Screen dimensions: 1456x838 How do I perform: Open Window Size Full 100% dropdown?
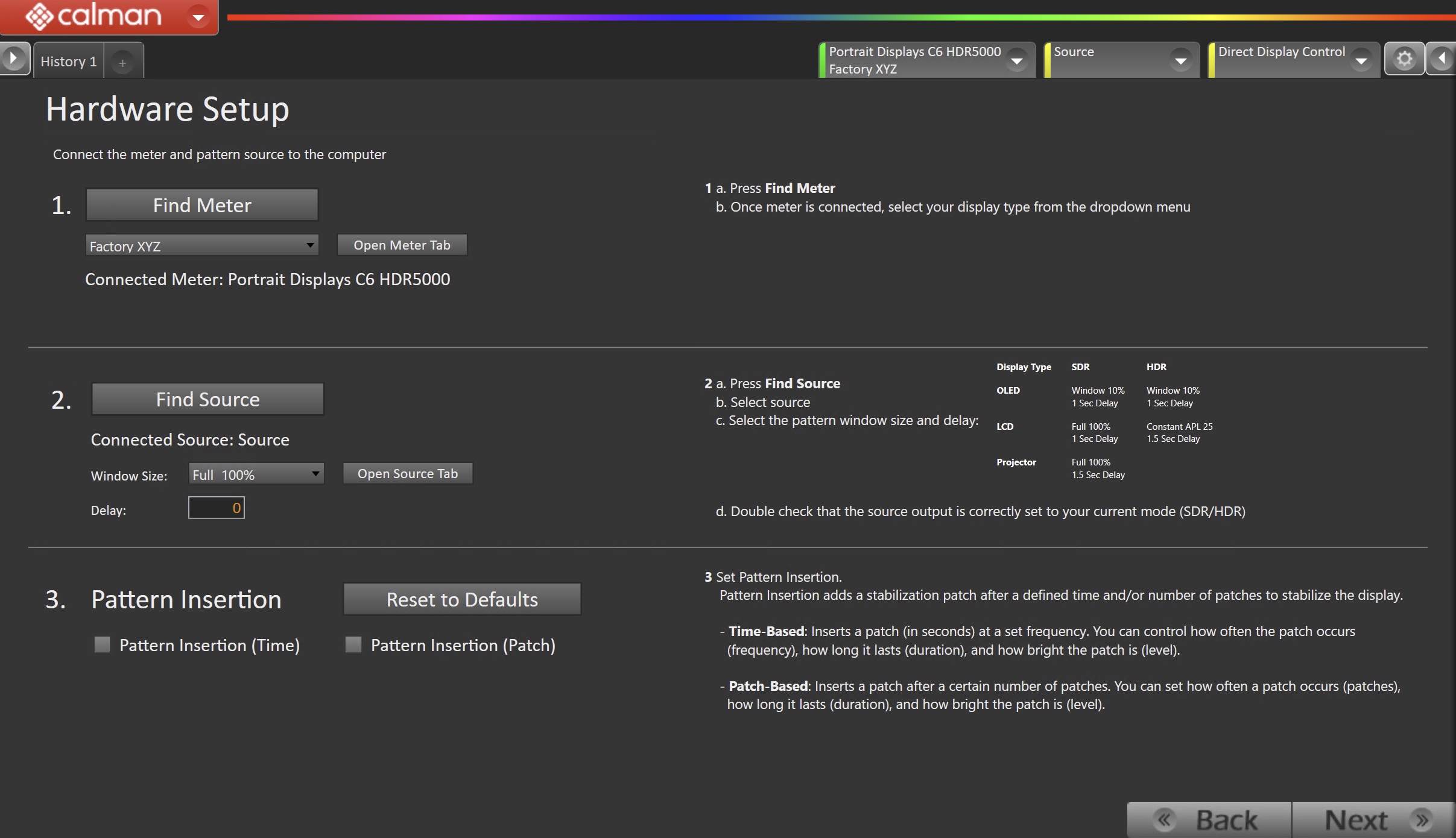[x=315, y=474]
